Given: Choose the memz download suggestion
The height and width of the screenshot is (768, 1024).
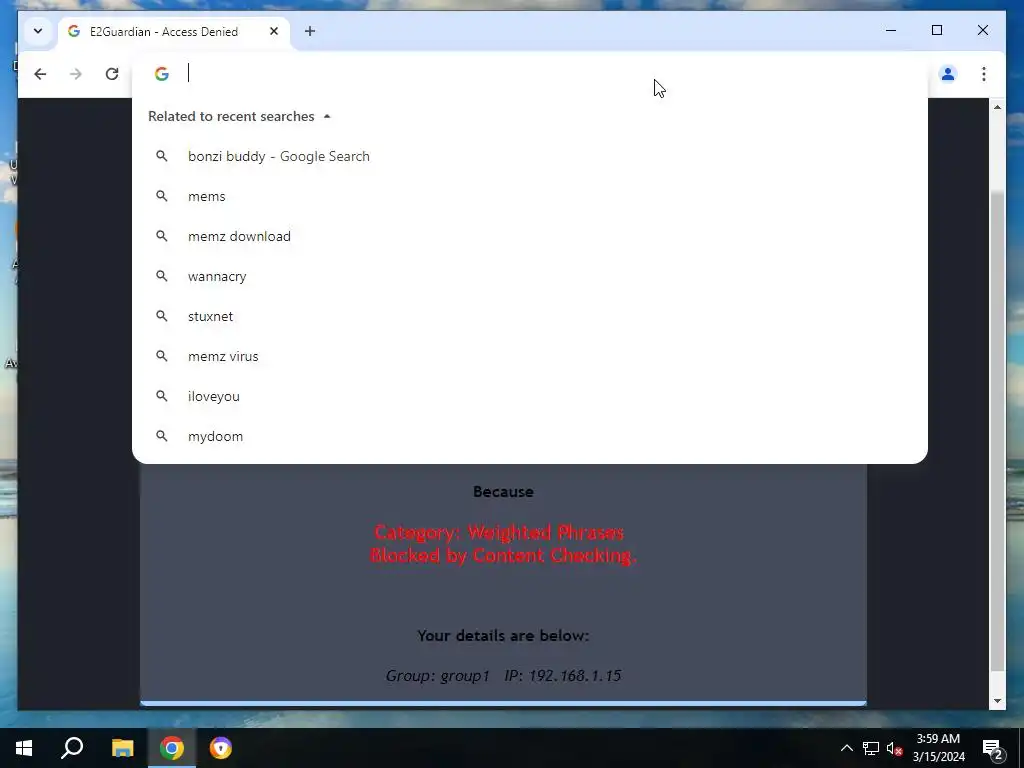Looking at the screenshot, I should pos(530,236).
